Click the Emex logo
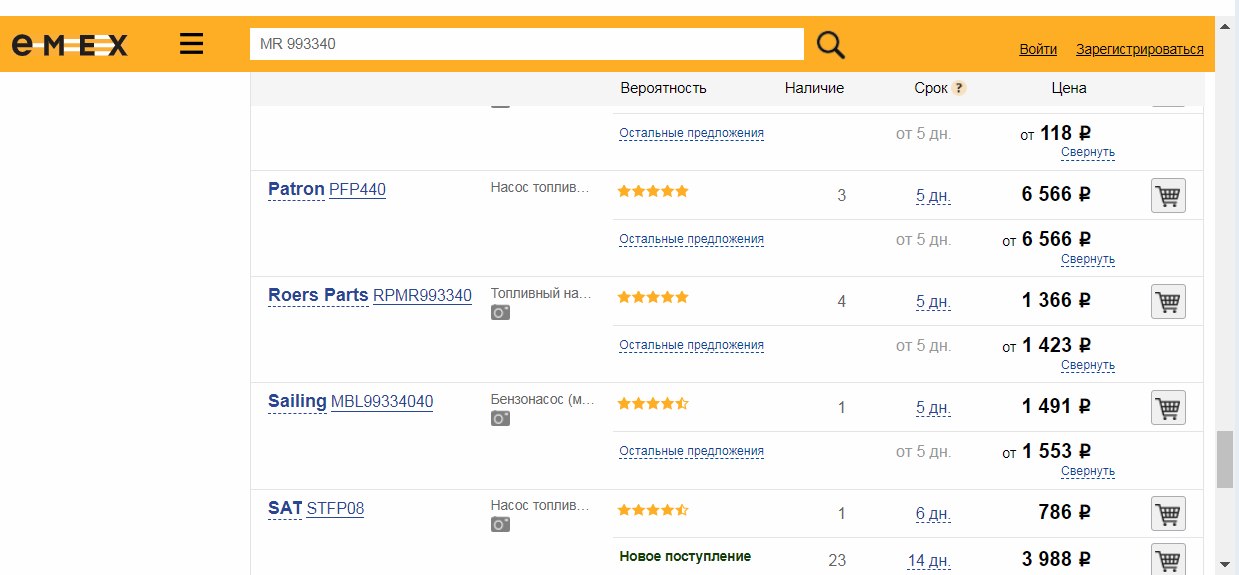The image size is (1239, 575). 70,45
